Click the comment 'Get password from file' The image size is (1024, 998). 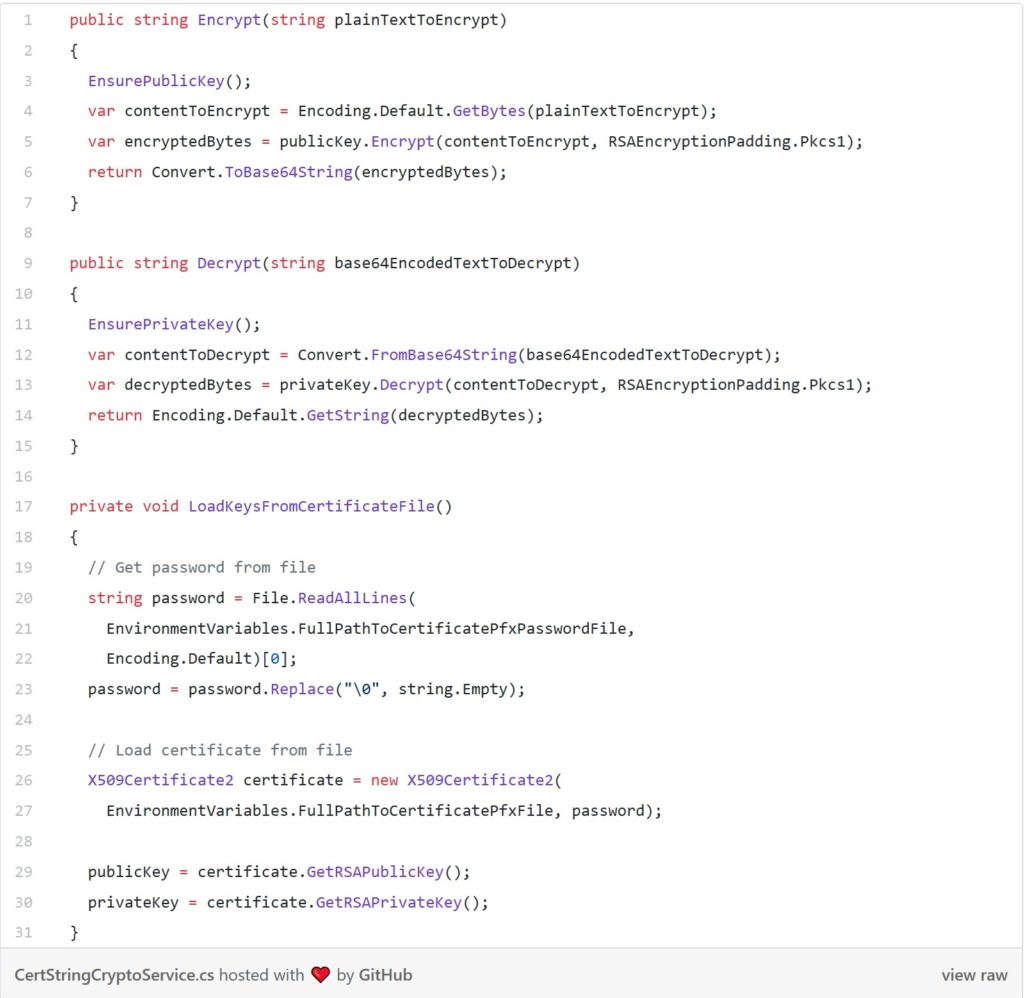point(201,567)
